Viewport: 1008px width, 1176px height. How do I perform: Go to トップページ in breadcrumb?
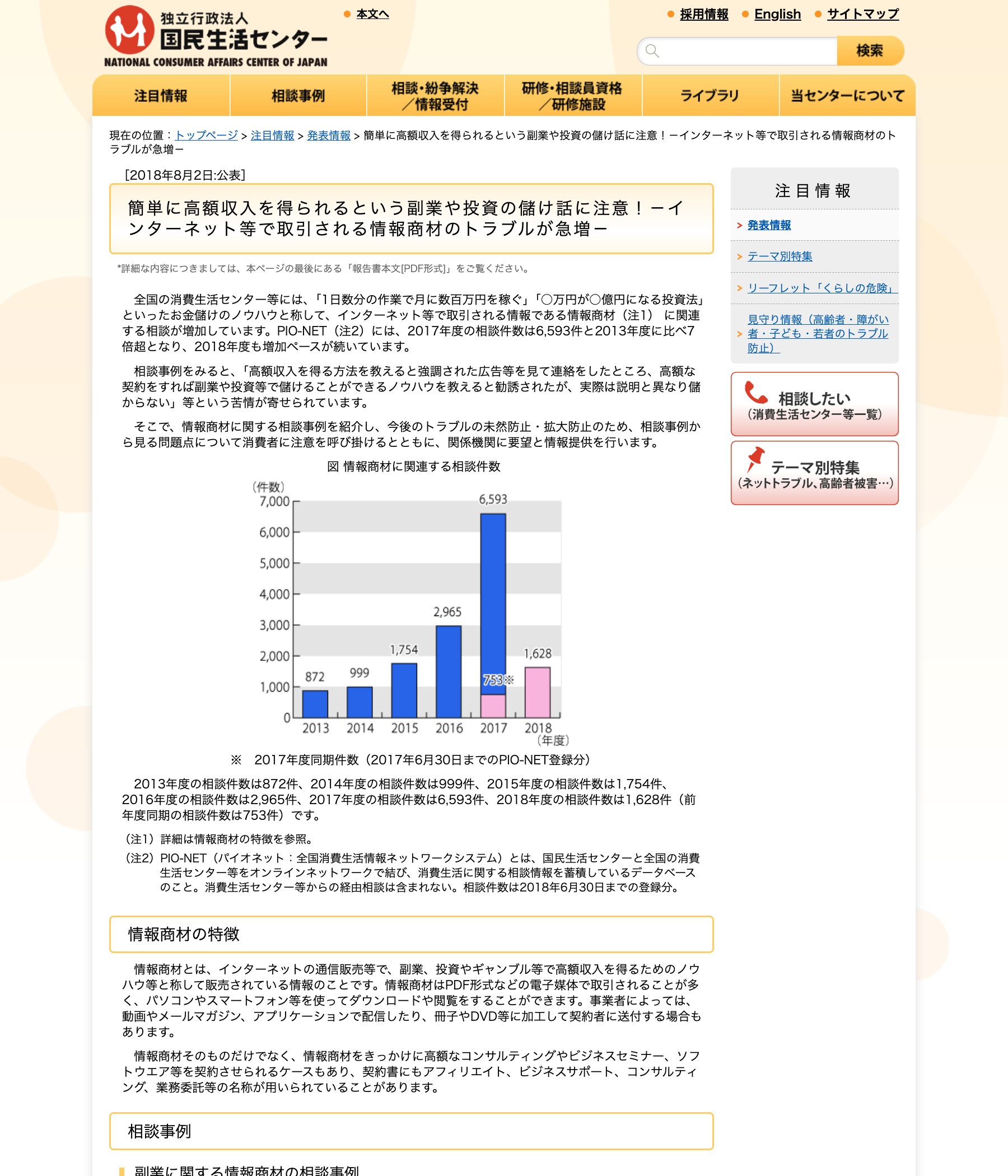pyautogui.click(x=207, y=136)
